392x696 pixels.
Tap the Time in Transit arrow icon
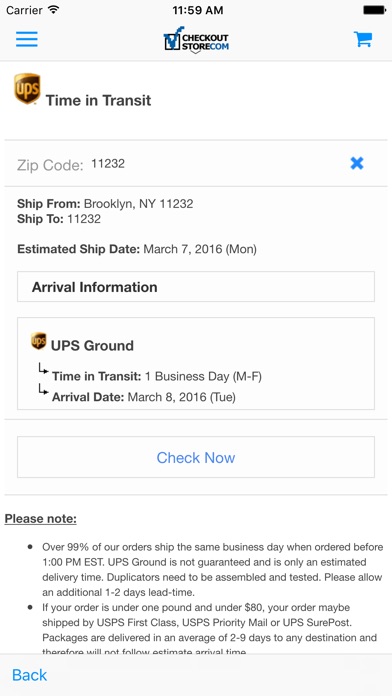pos(43,369)
